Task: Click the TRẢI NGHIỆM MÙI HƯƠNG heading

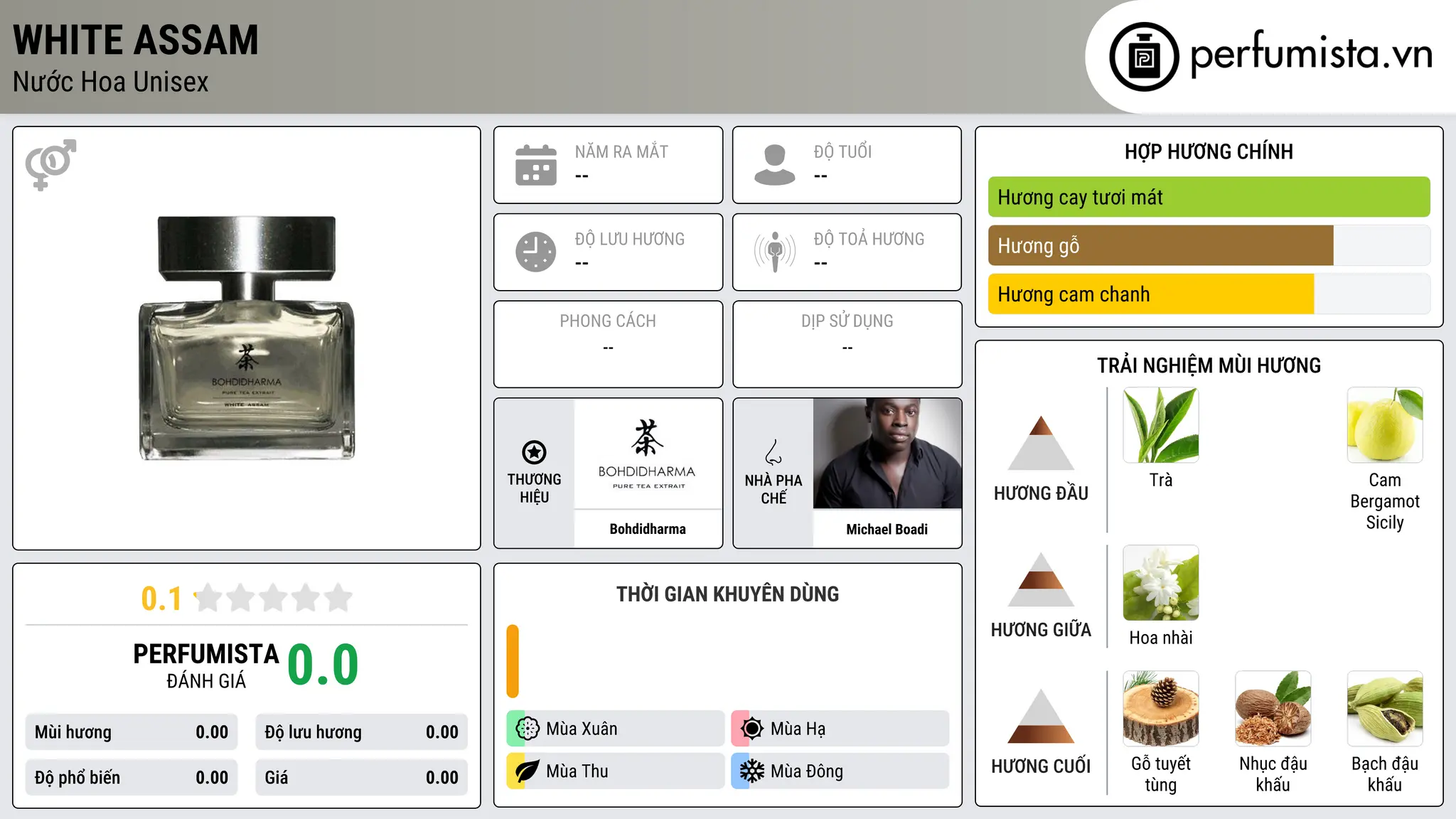Action: (1209, 365)
